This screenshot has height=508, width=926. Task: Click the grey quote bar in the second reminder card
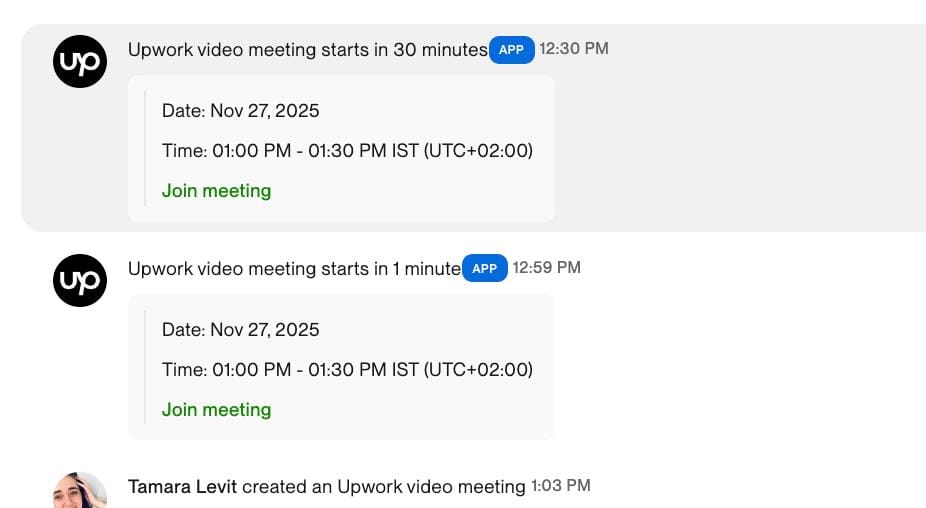coord(146,367)
